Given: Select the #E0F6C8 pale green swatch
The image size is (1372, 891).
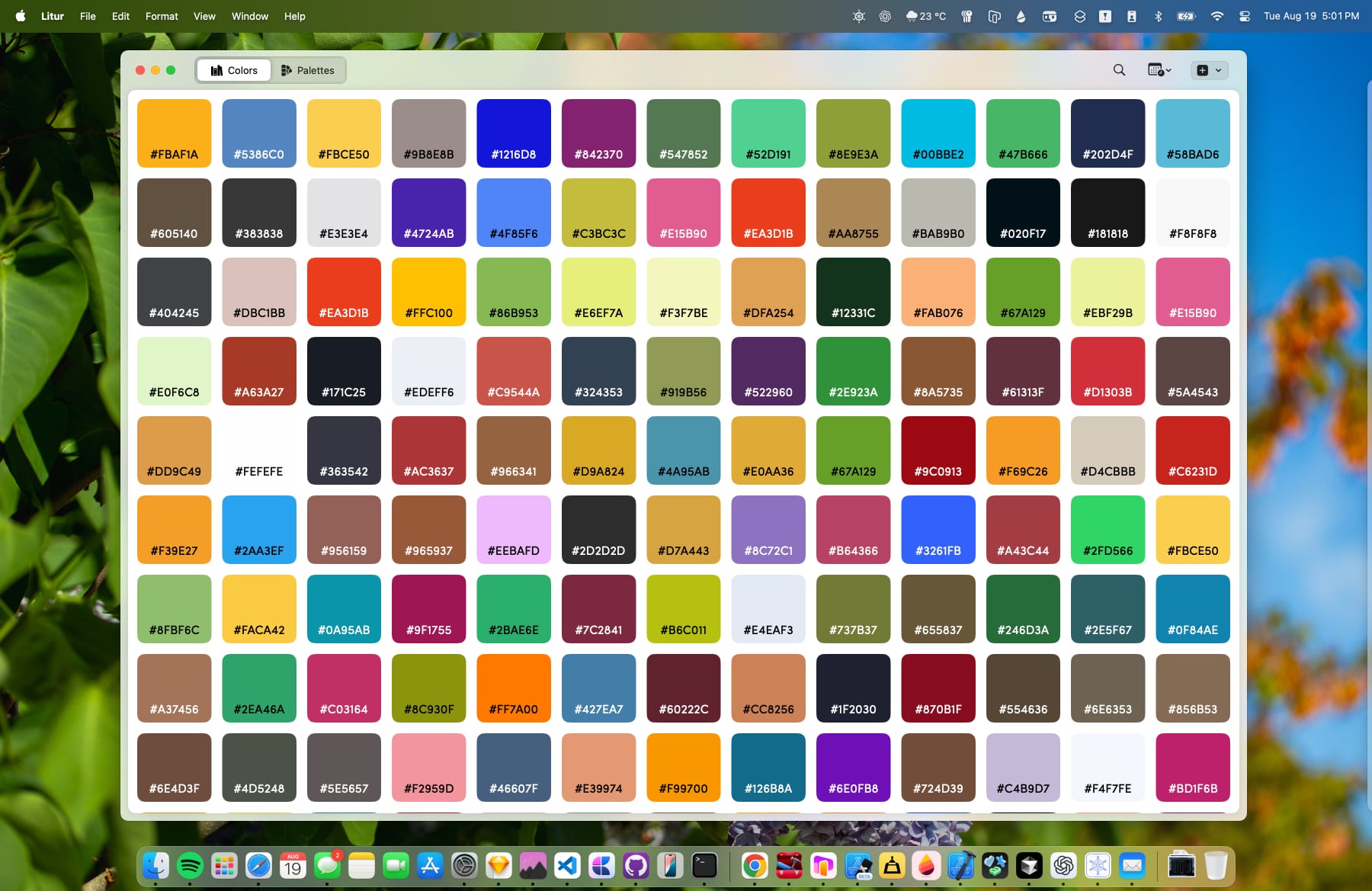Looking at the screenshot, I should click(x=175, y=371).
